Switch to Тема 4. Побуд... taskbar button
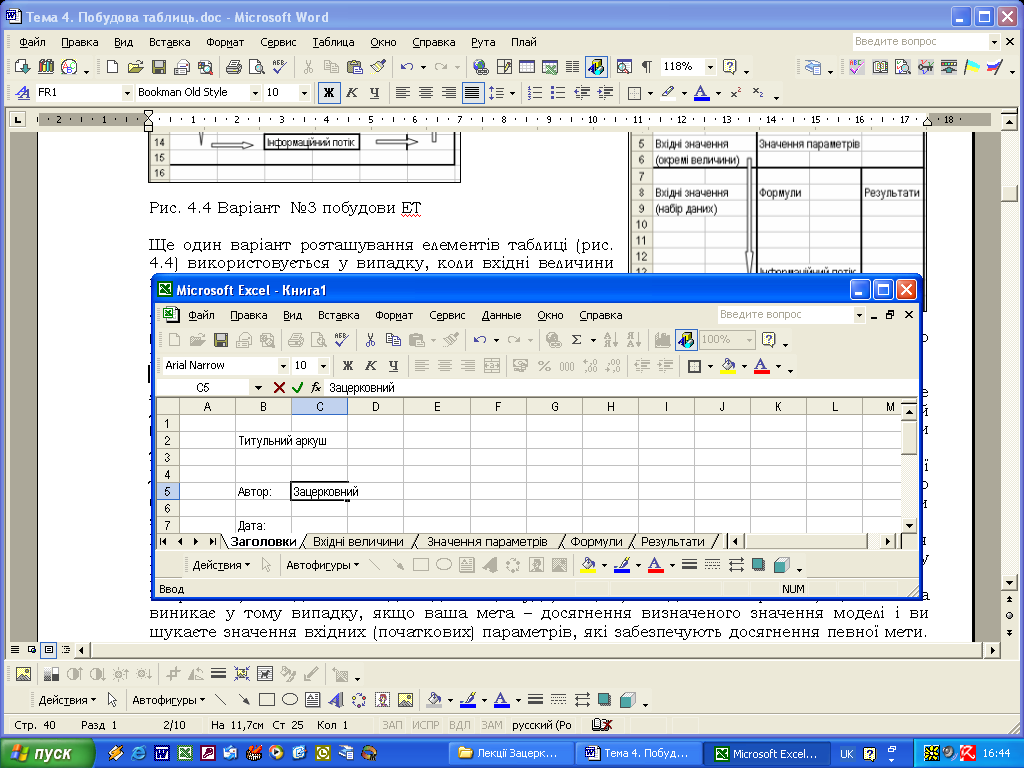The width and height of the screenshot is (1024, 768). coord(639,754)
